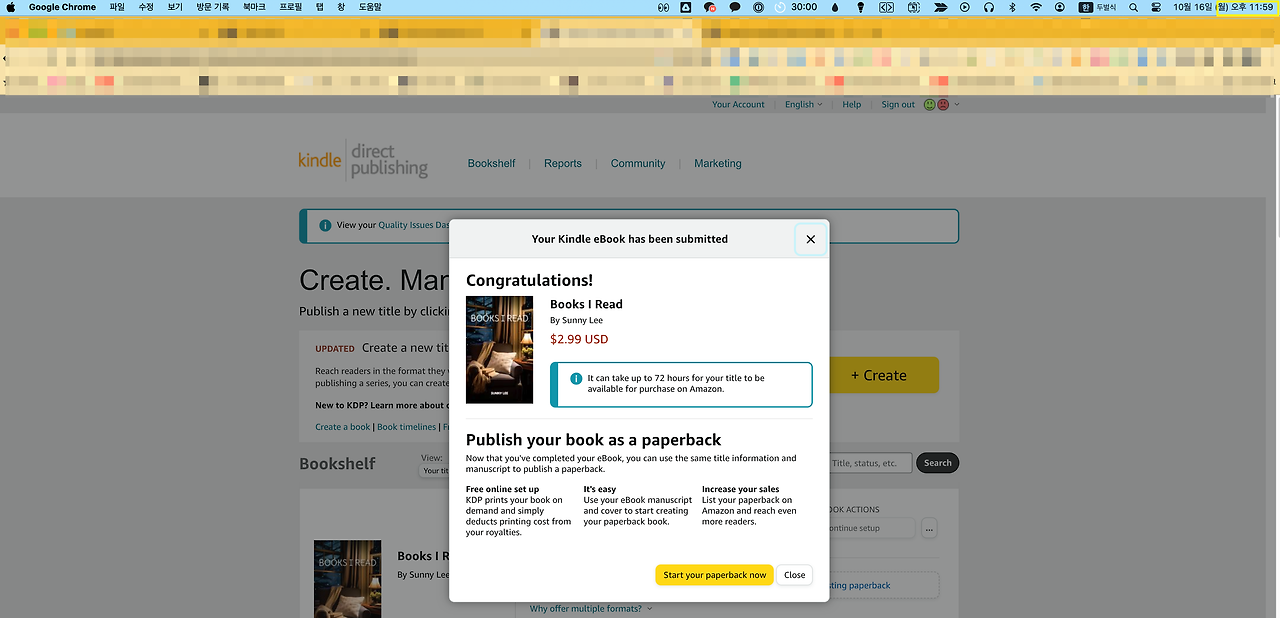Image resolution: width=1280 pixels, height=618 pixels.
Task: Click the info icon in 72 hours notice
Action: click(x=576, y=379)
